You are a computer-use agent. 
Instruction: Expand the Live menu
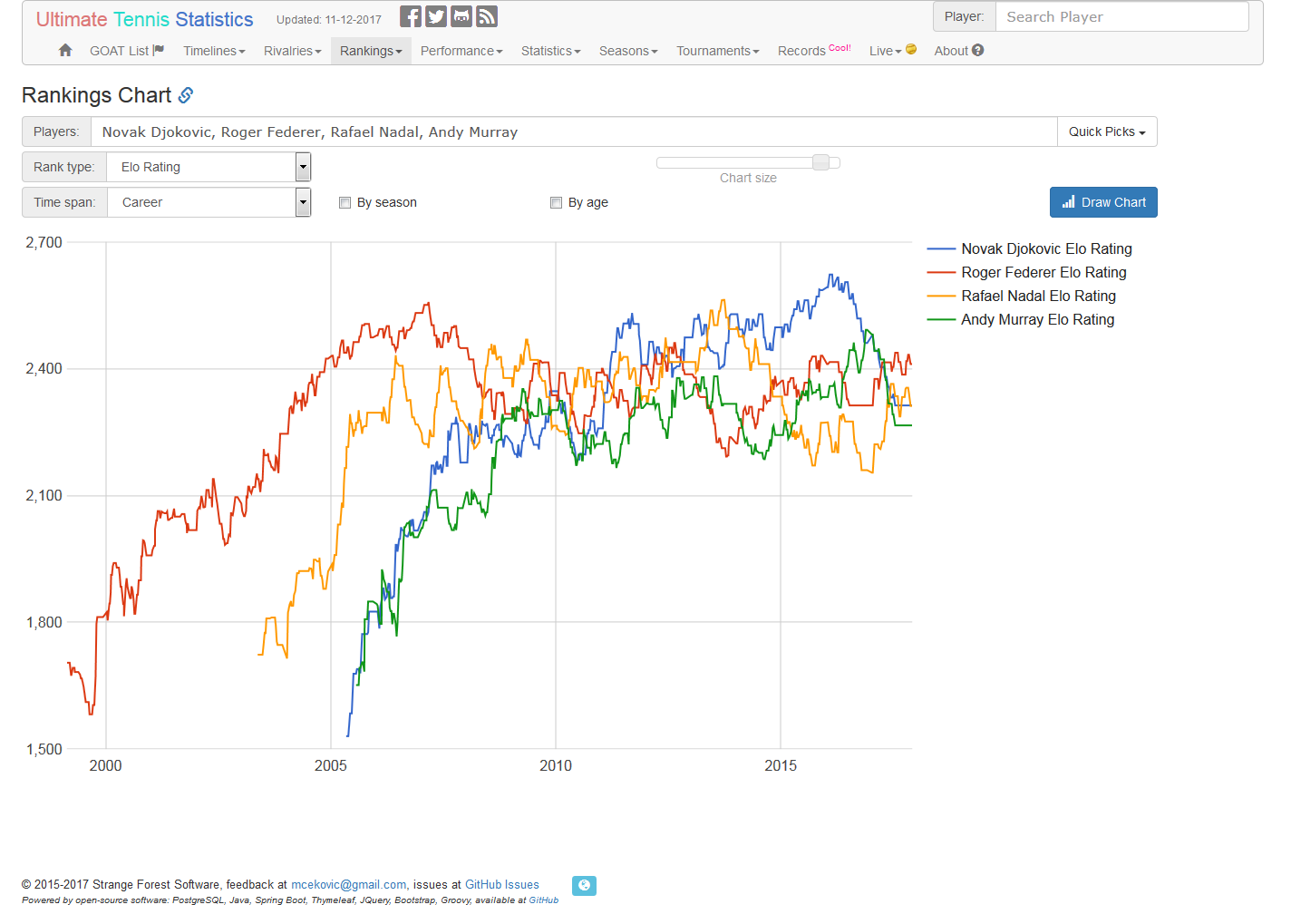click(892, 51)
